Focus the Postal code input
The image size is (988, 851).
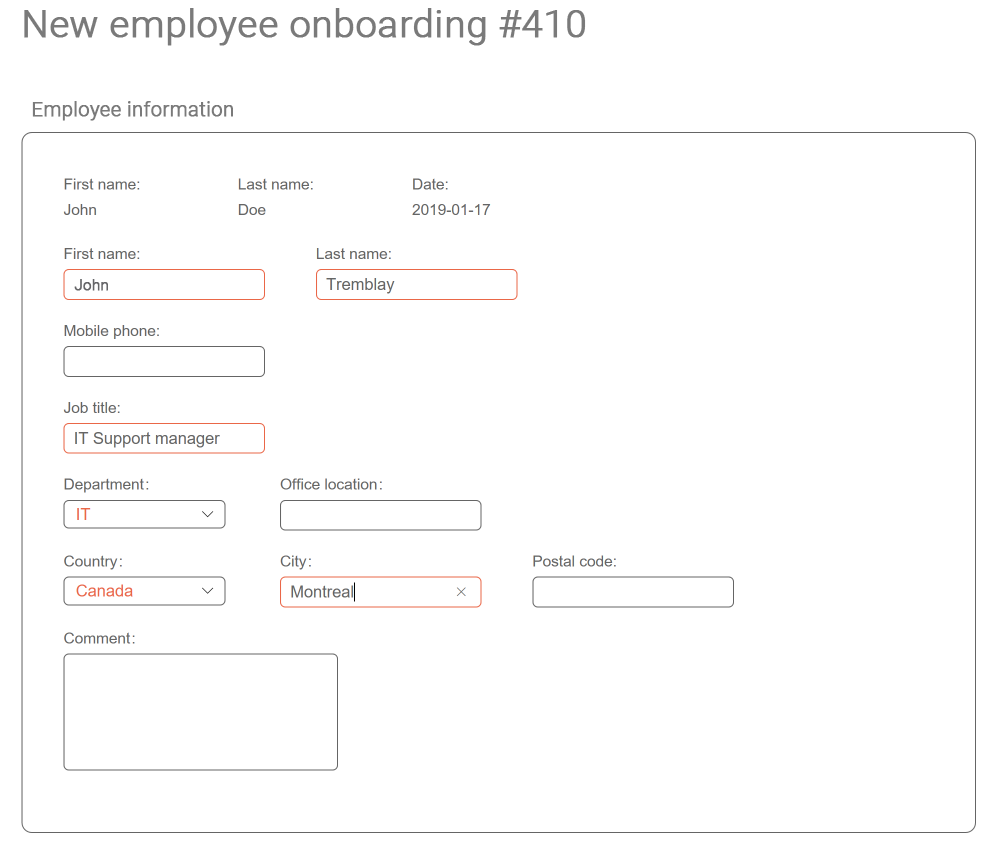pyautogui.click(x=632, y=592)
